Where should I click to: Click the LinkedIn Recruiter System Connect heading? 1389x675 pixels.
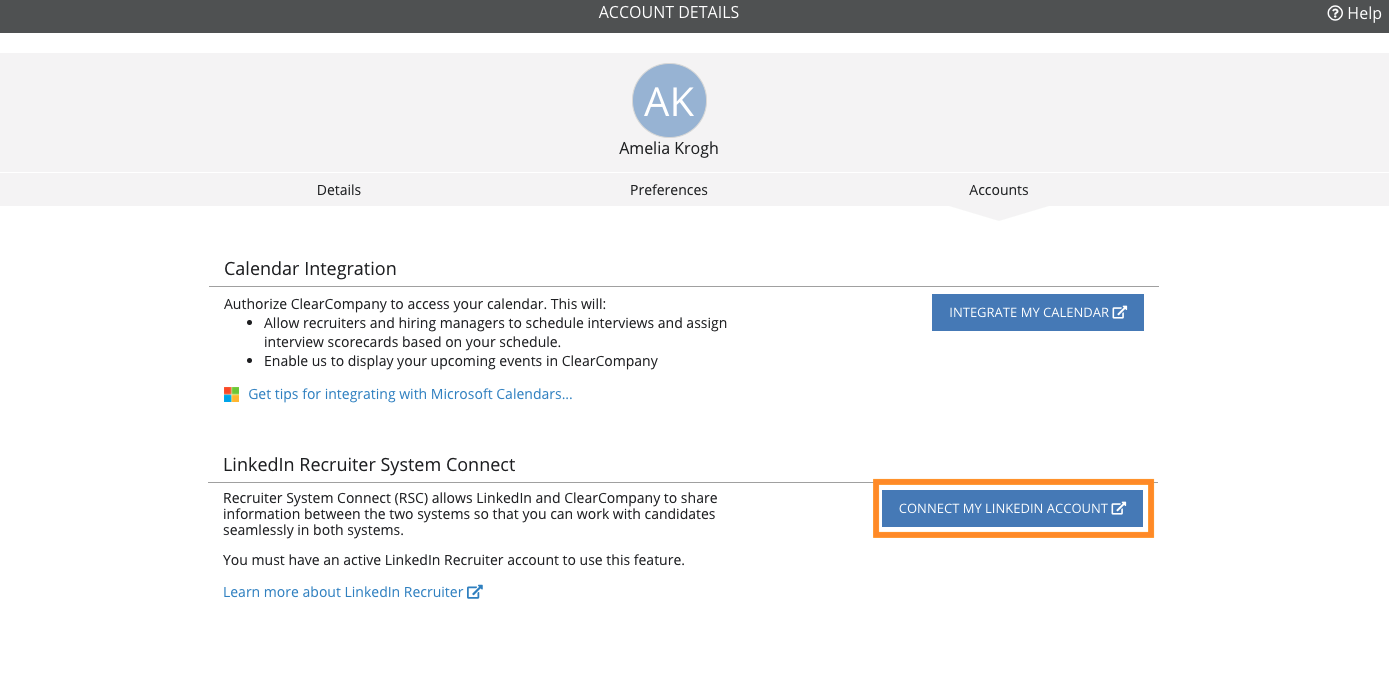(369, 465)
